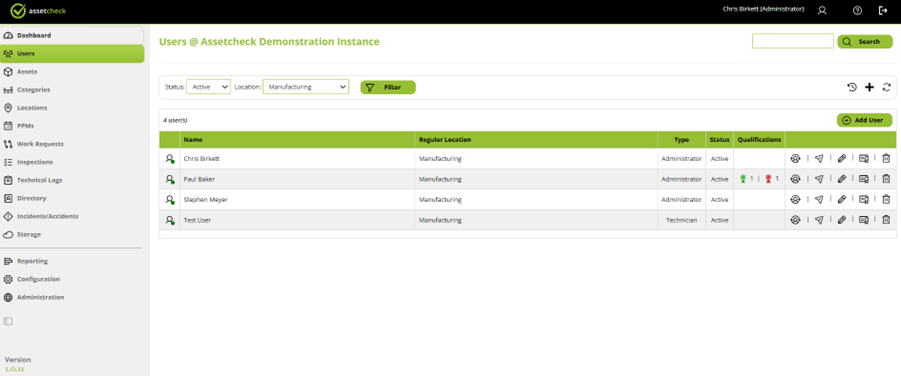Open Dashboard in the sidebar
Image resolution: width=901 pixels, height=376 pixels.
72,35
